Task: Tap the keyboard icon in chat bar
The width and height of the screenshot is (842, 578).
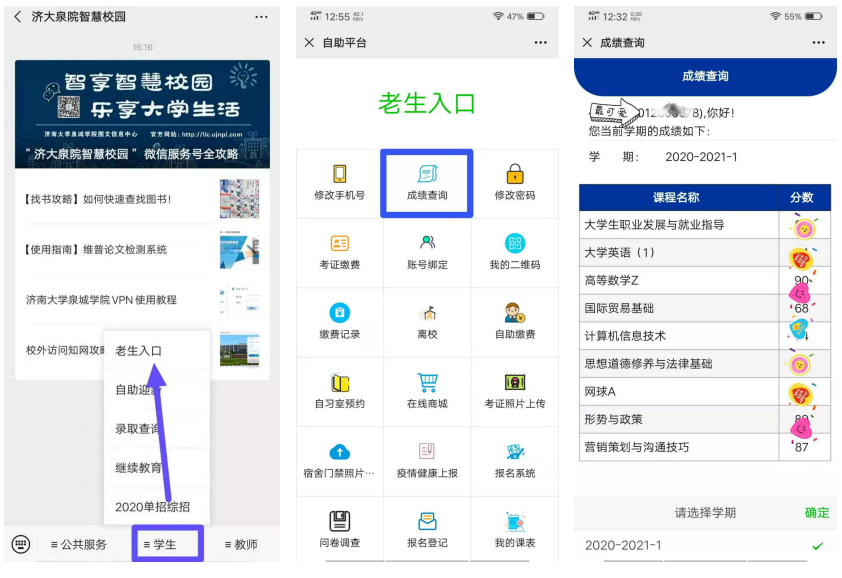Action: tap(21, 544)
